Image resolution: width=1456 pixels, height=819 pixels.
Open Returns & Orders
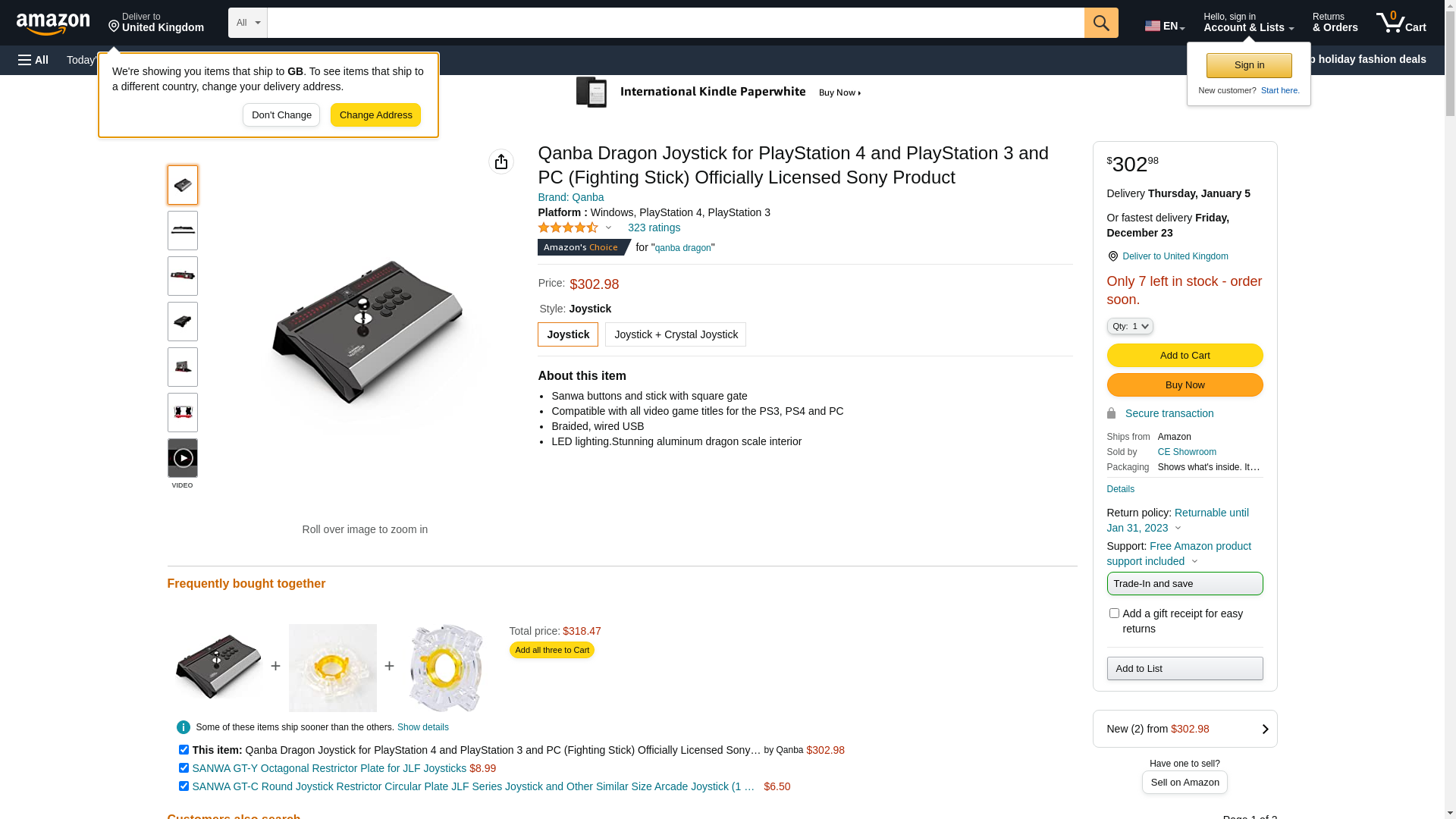coord(1335,23)
